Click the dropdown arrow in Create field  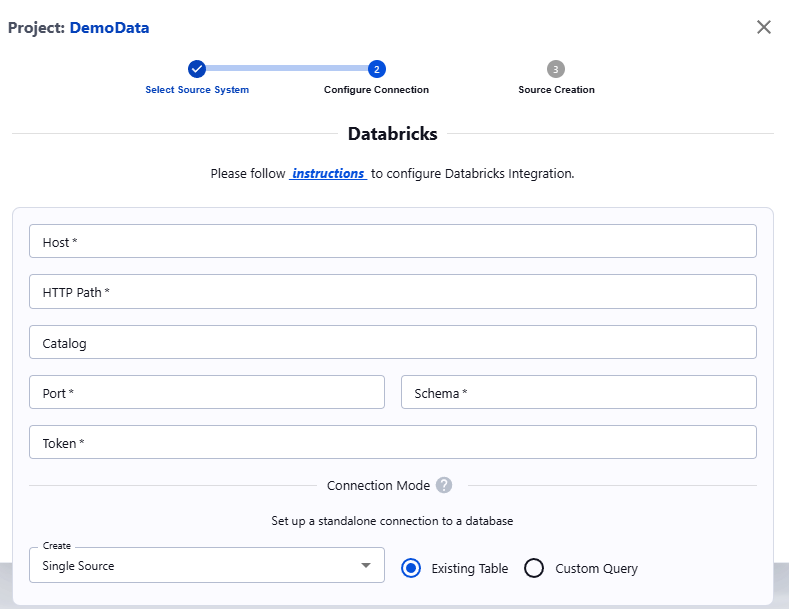click(365, 566)
